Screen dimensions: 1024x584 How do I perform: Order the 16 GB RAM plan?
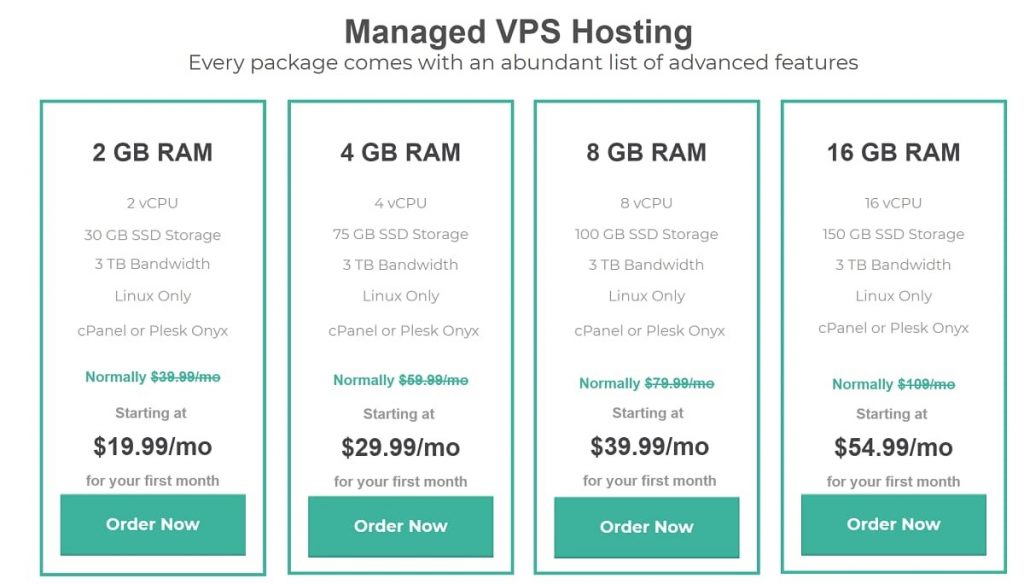893,525
